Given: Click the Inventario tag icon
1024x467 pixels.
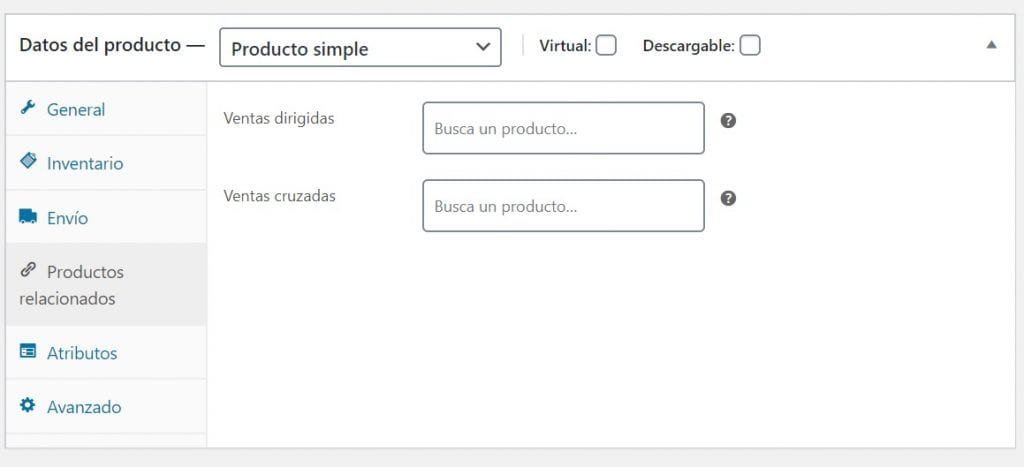Looking at the screenshot, I should click(x=28, y=161).
